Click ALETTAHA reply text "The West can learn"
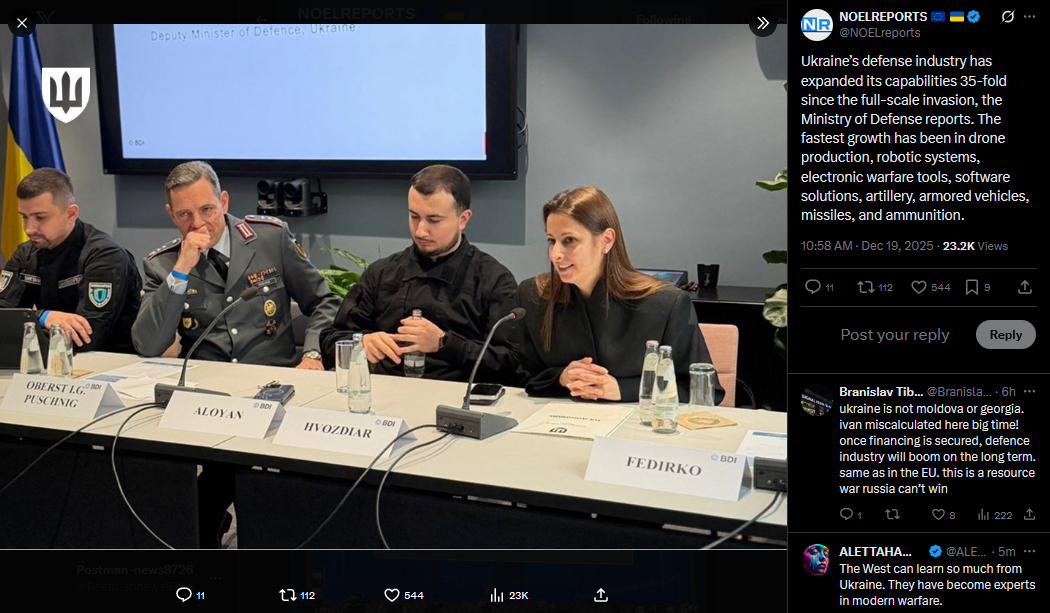This screenshot has width=1050, height=613. point(937,584)
